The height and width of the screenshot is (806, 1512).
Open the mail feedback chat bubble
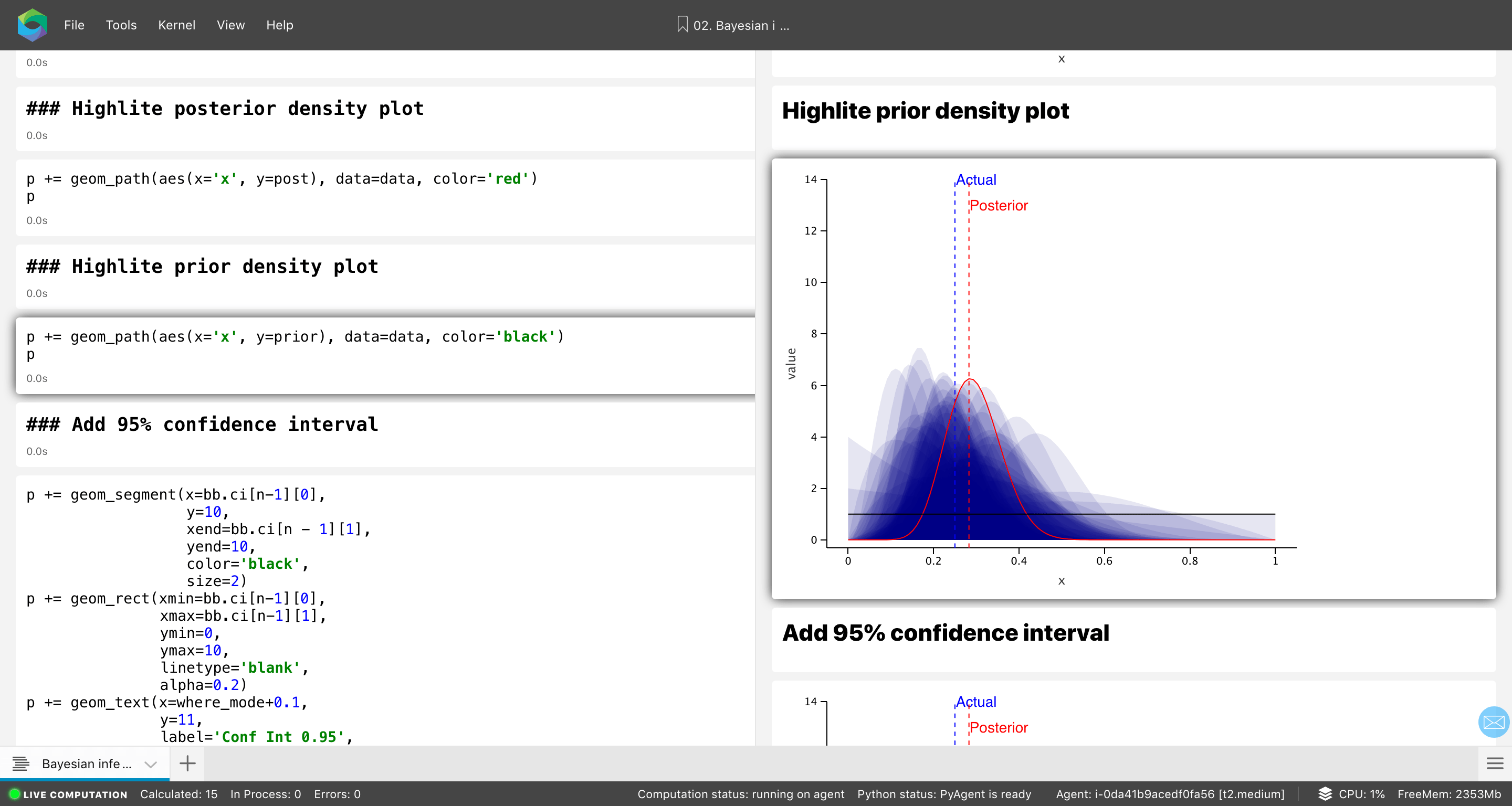point(1494,722)
